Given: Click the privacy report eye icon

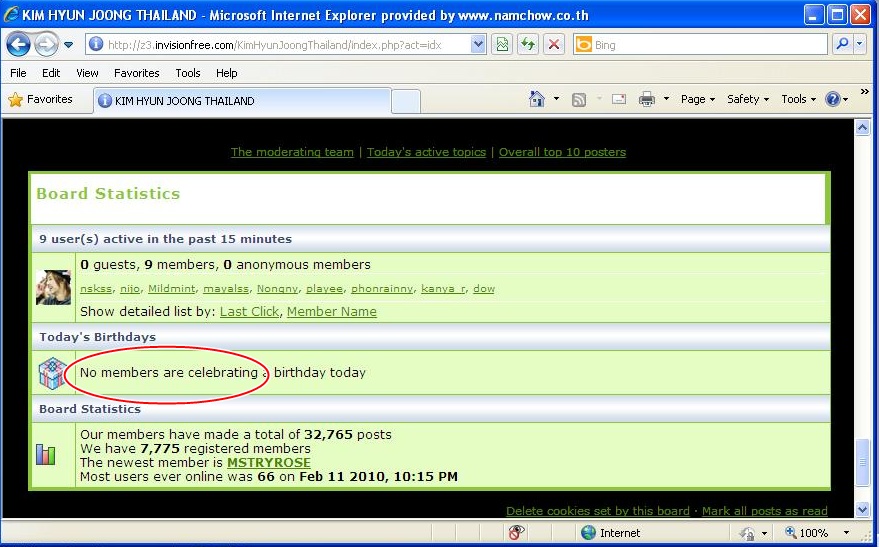Looking at the screenshot, I should (x=516, y=532).
